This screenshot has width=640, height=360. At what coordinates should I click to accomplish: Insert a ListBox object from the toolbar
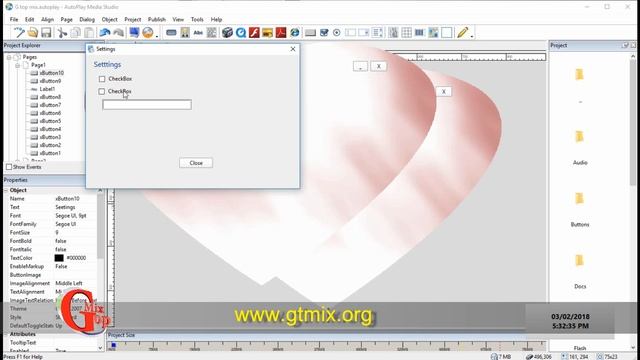tap(378, 33)
